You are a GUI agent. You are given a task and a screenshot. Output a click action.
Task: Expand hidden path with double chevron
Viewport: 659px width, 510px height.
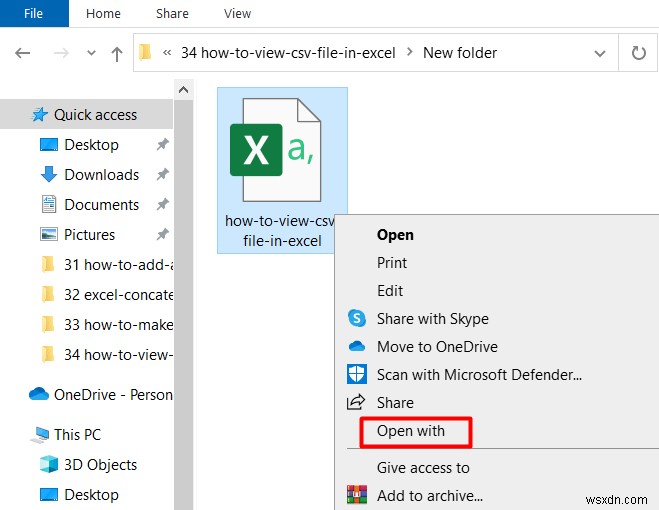[x=167, y=53]
